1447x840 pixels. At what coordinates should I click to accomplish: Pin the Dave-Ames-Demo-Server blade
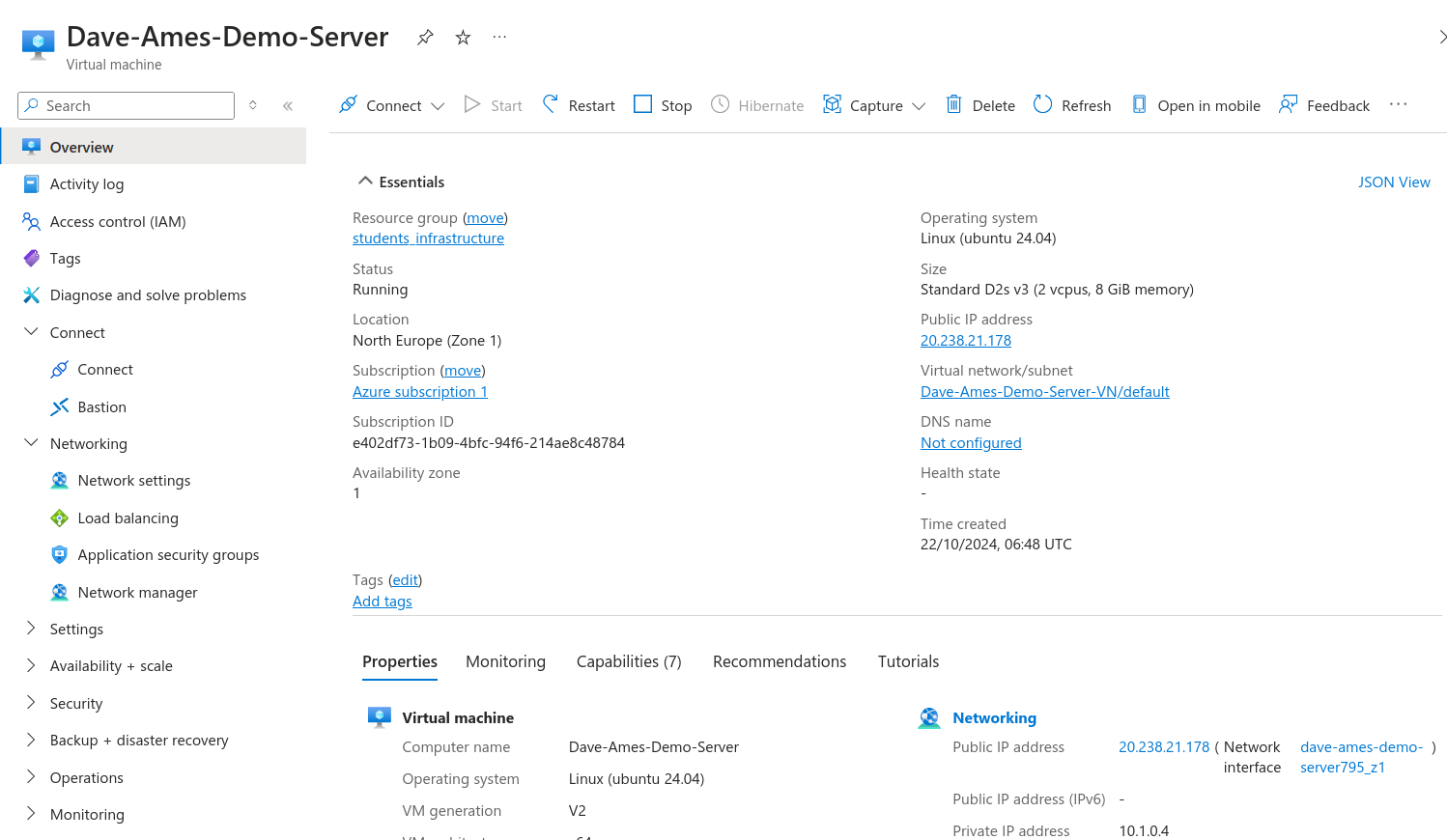[425, 38]
